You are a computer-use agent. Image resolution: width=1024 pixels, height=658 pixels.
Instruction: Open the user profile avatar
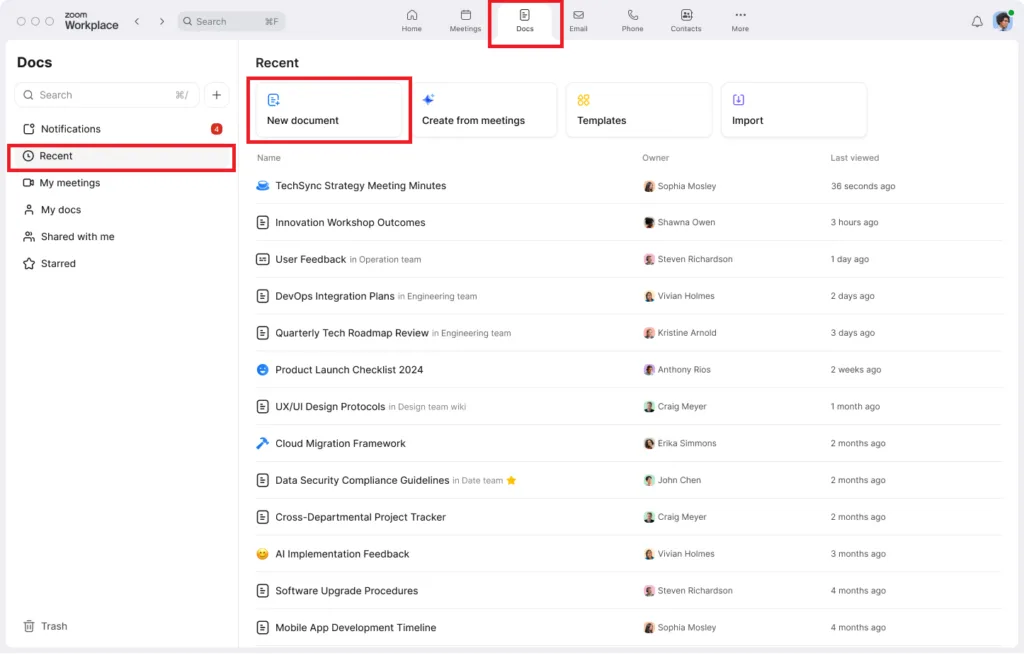(1002, 21)
